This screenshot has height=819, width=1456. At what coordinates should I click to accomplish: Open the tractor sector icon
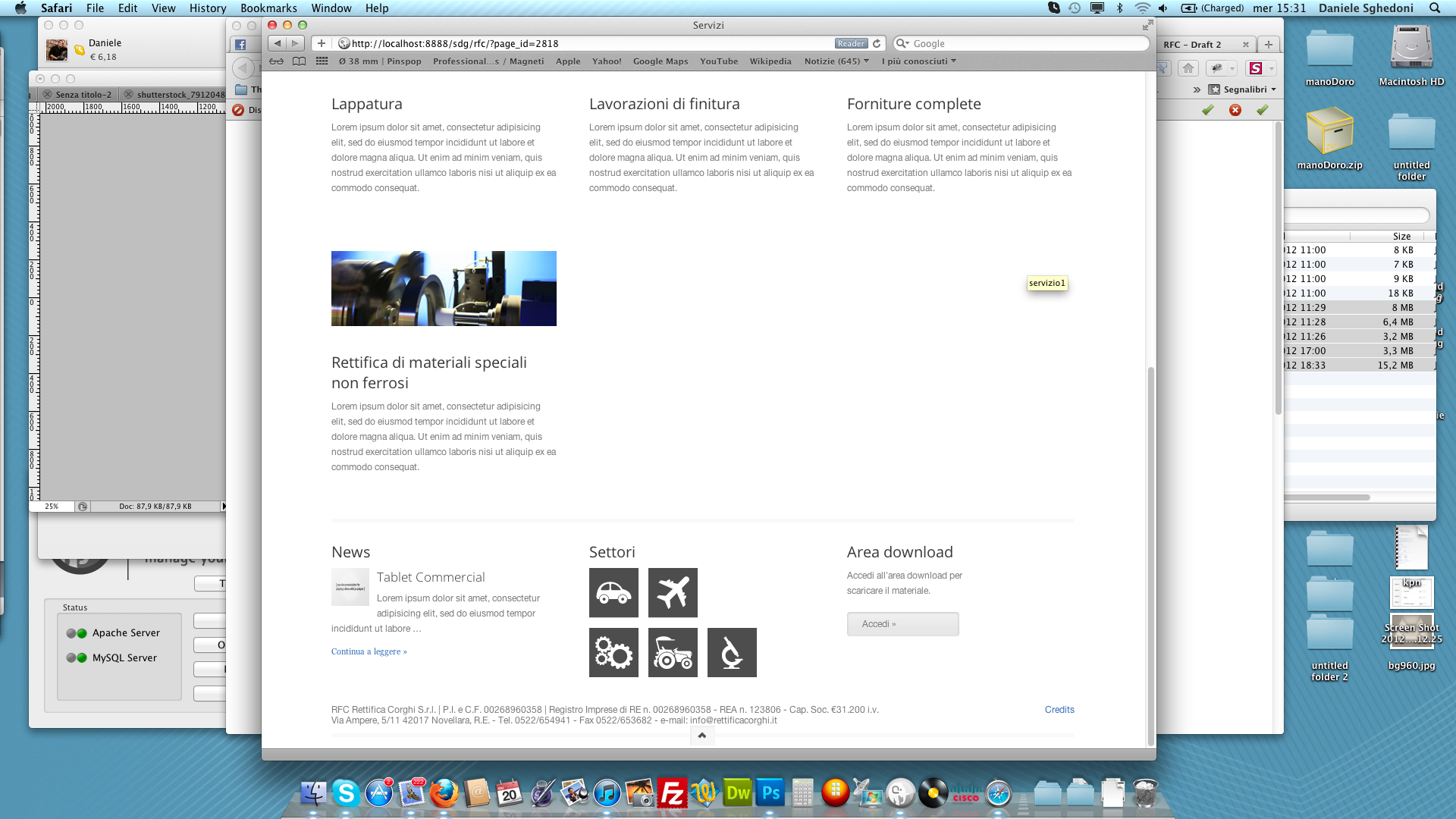point(673,652)
